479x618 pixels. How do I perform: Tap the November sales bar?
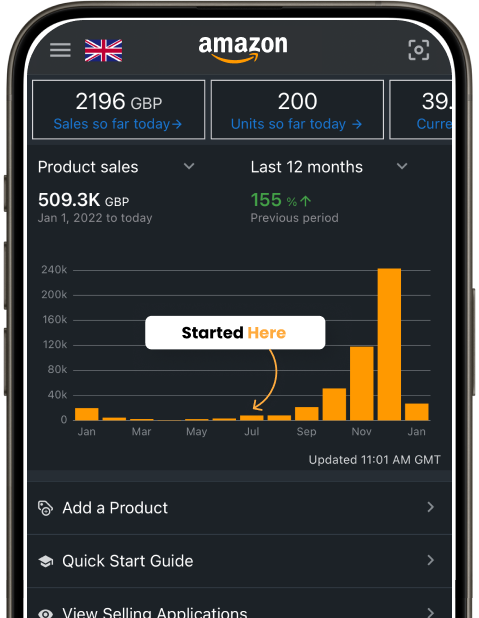[x=362, y=383]
